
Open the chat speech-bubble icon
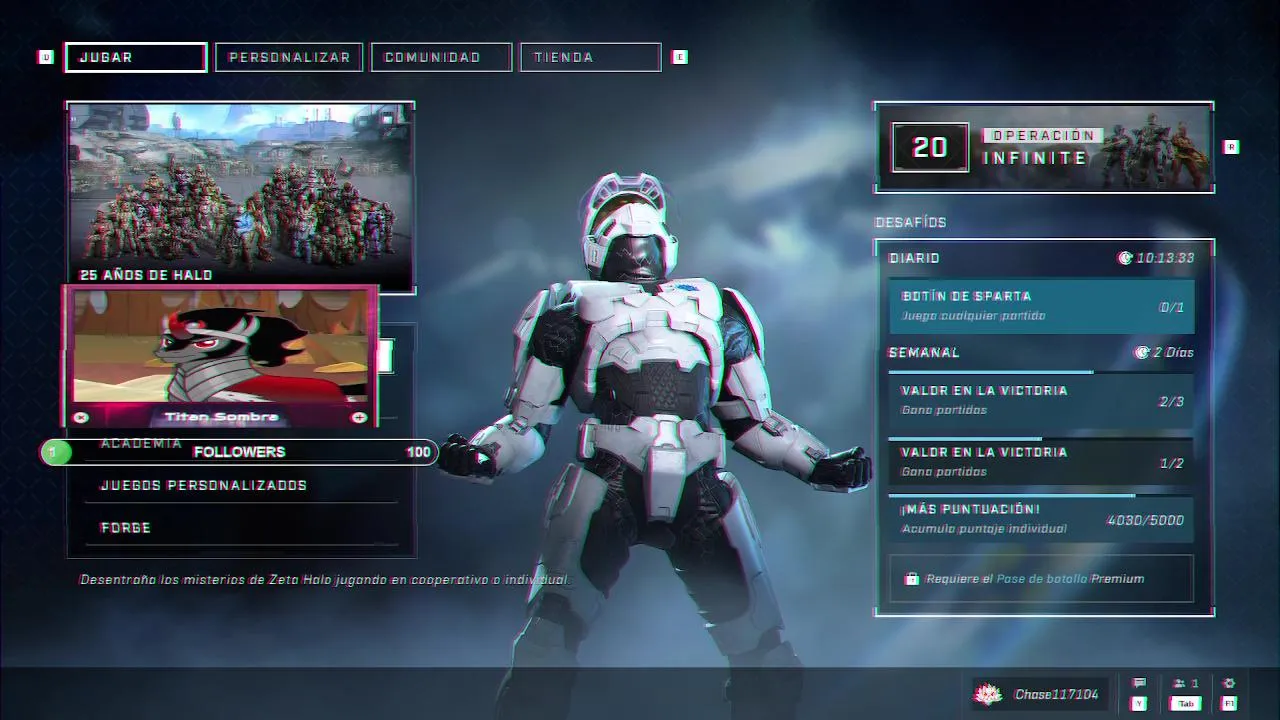click(1139, 683)
